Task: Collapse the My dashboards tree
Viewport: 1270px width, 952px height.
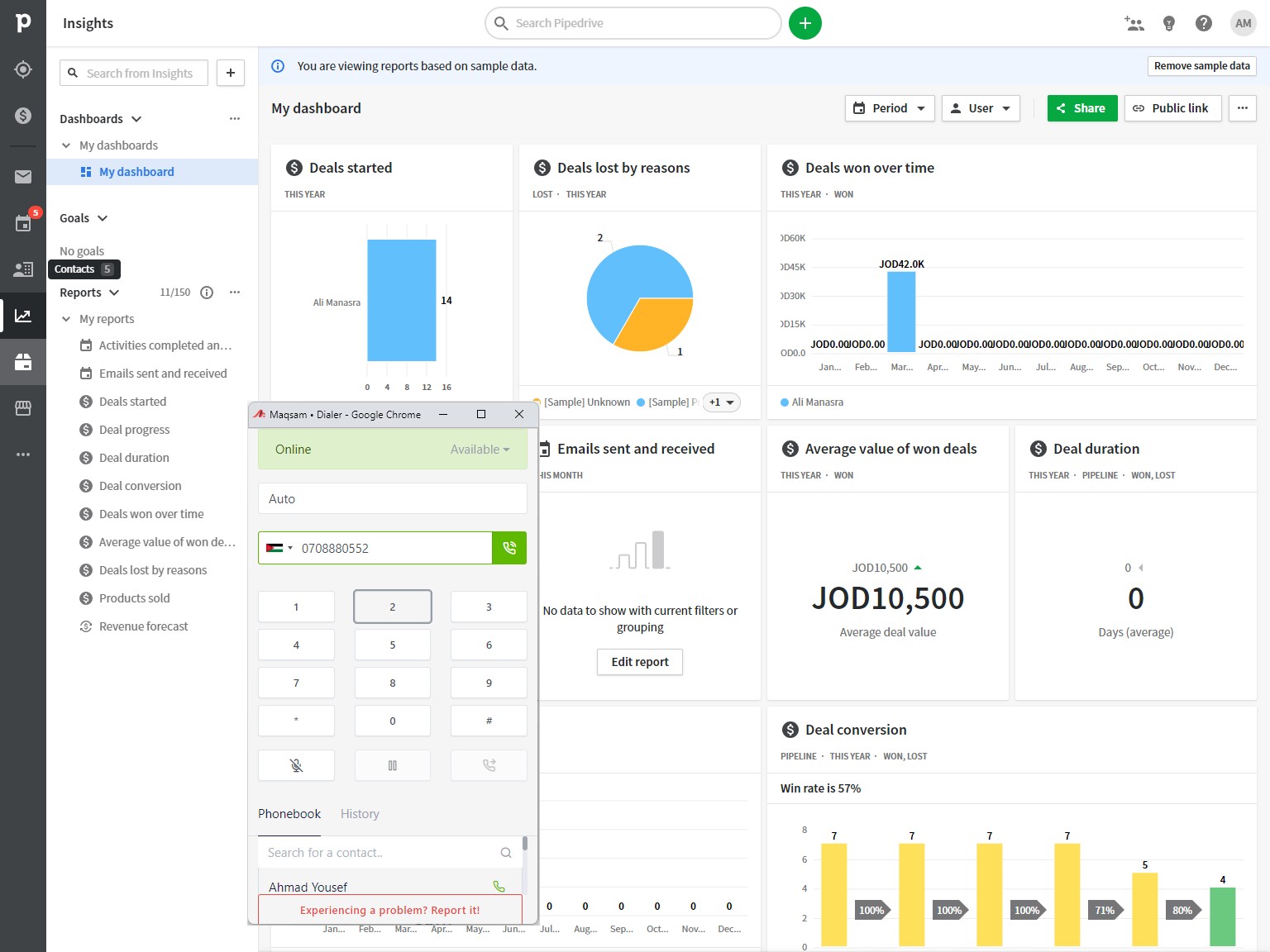Action: [x=66, y=145]
